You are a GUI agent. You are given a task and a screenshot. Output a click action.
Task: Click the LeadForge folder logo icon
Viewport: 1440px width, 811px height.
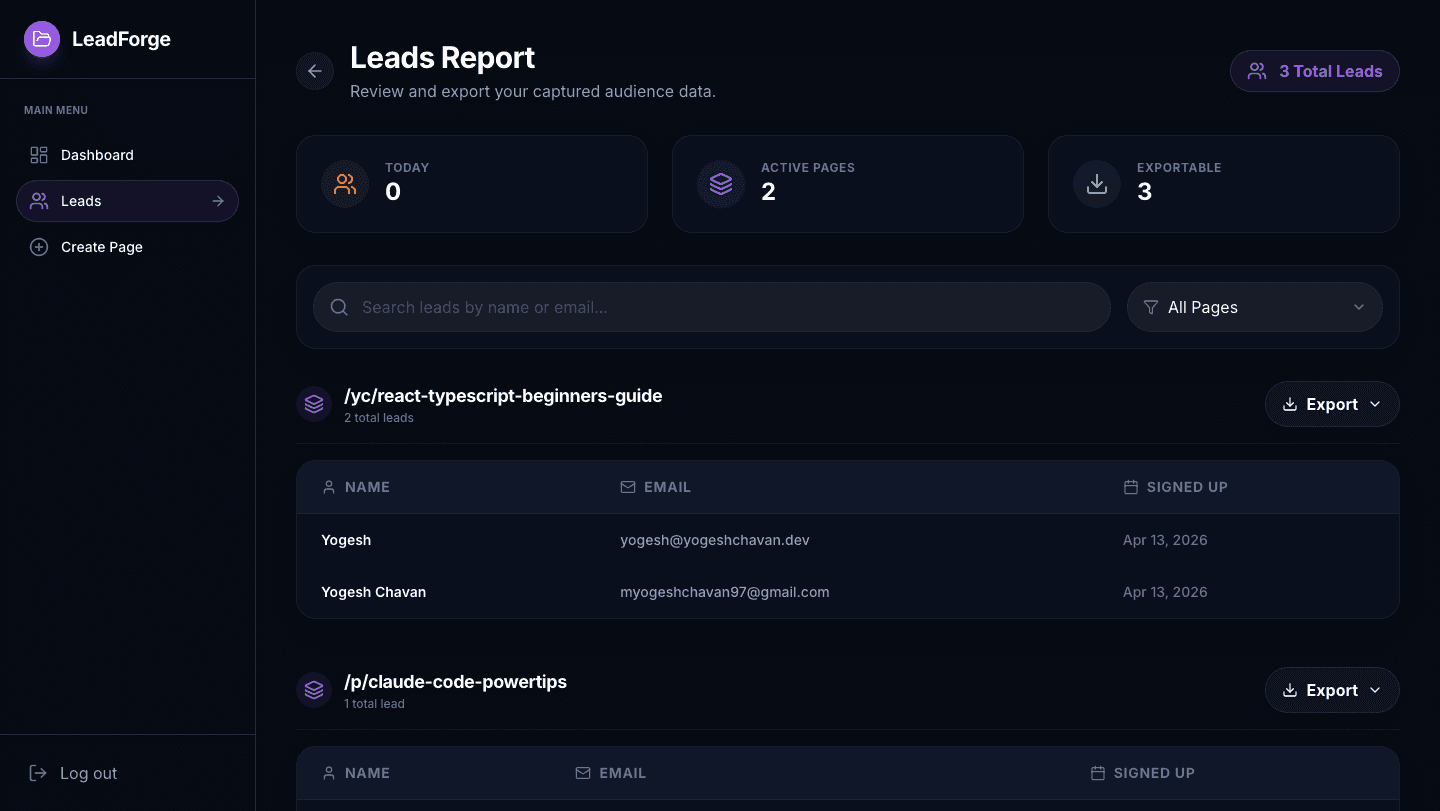click(42, 39)
